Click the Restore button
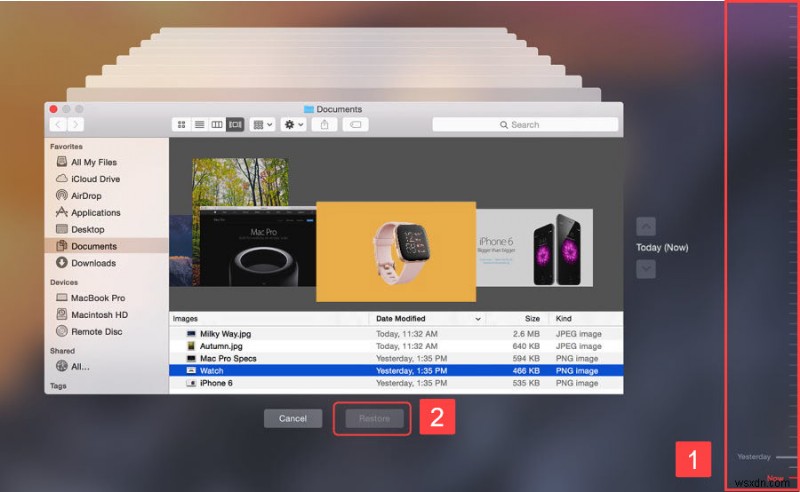The image size is (800, 492). pos(374,419)
